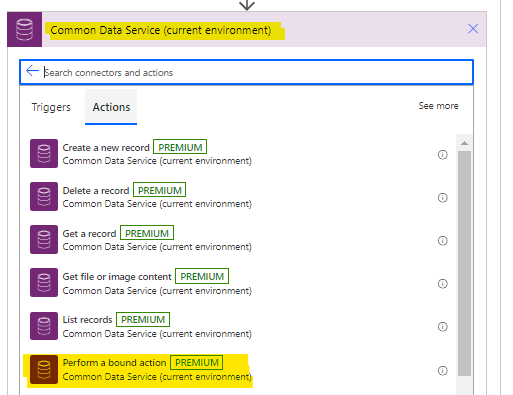
Task: Click the Get a record icon
Action: point(44,239)
